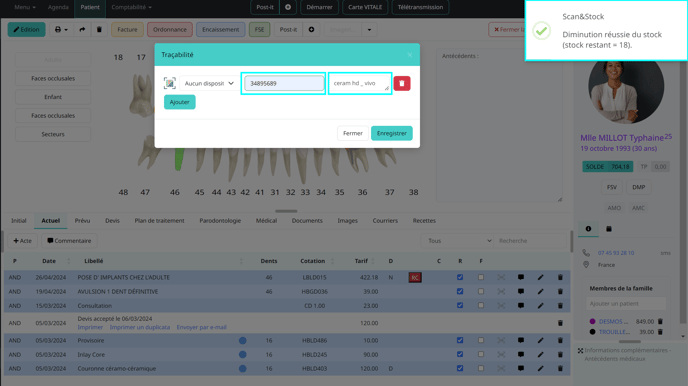Viewport: 688px width, 386px height.
Task: Toggle R checkbox for Consultation row
Action: (460, 305)
